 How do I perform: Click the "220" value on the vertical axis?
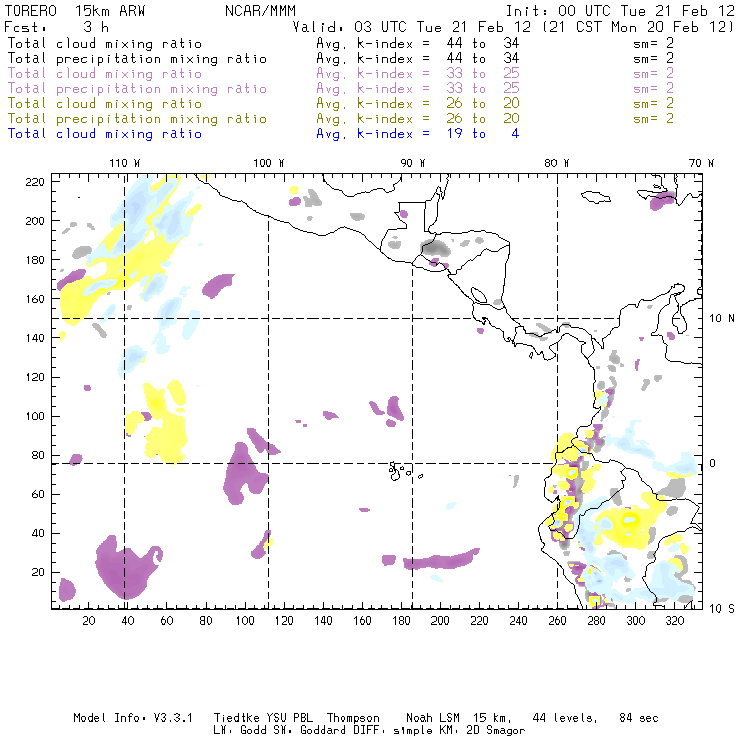click(x=35, y=182)
